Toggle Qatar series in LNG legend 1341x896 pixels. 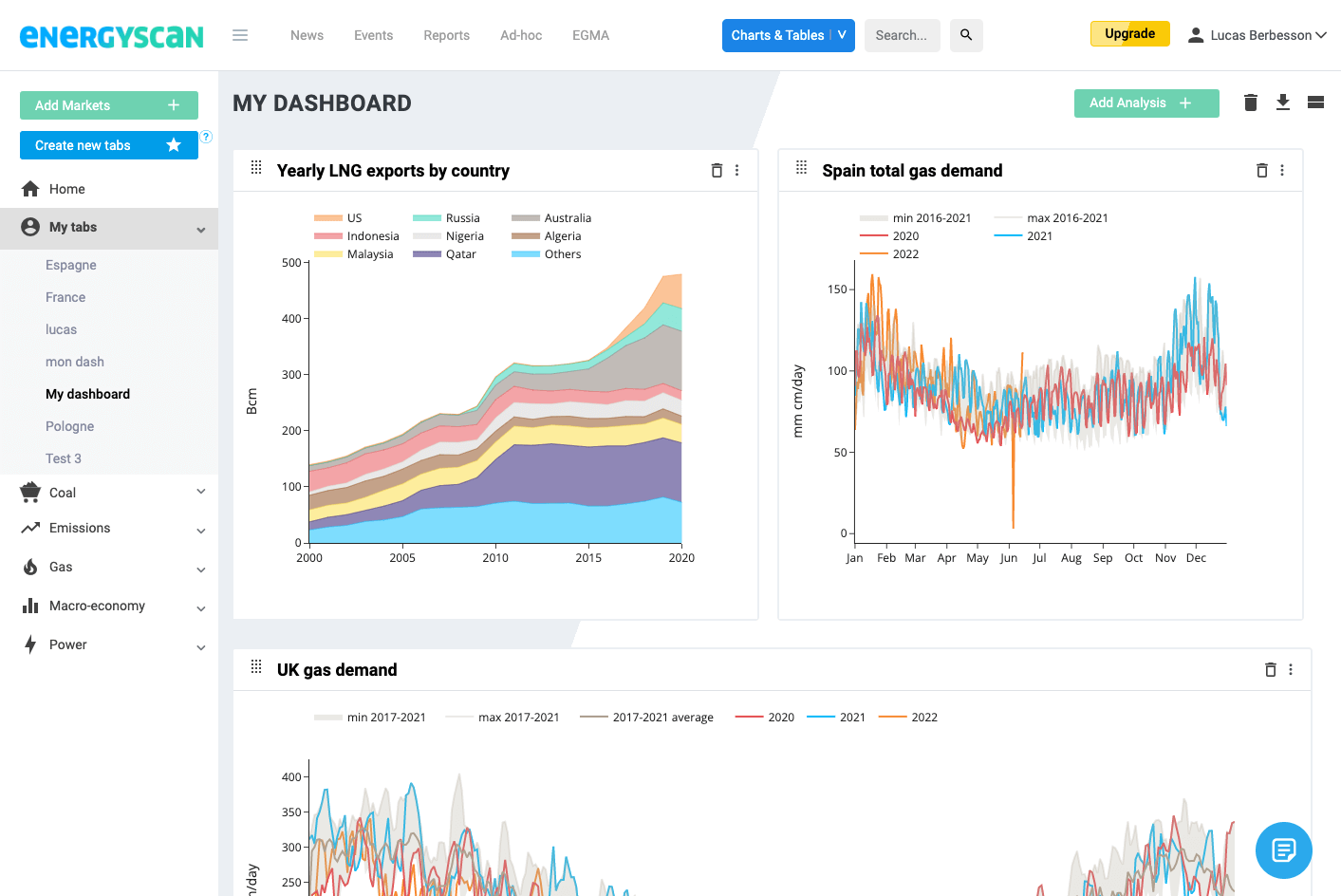[444, 254]
